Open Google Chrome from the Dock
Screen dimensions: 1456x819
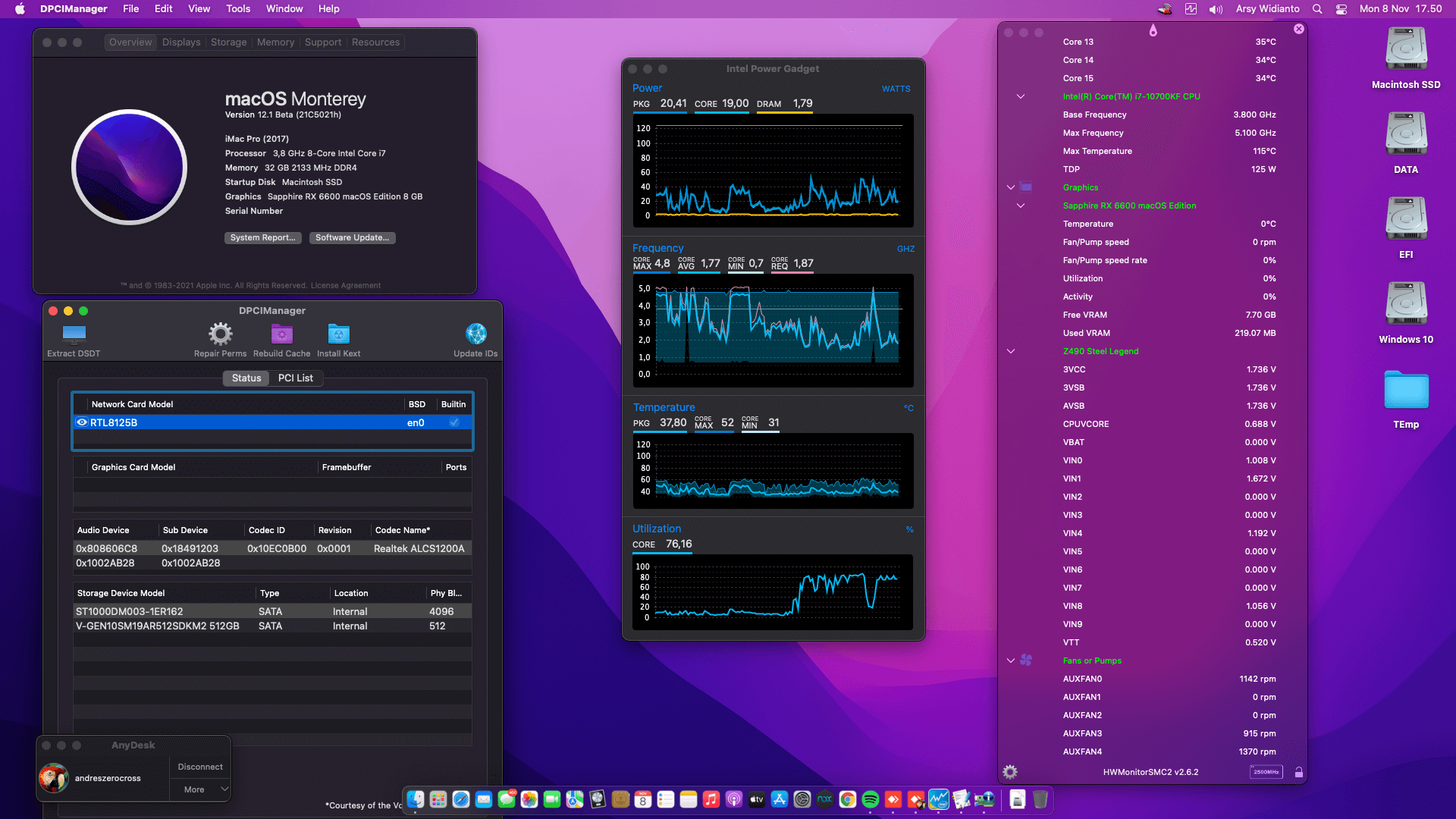[x=848, y=799]
